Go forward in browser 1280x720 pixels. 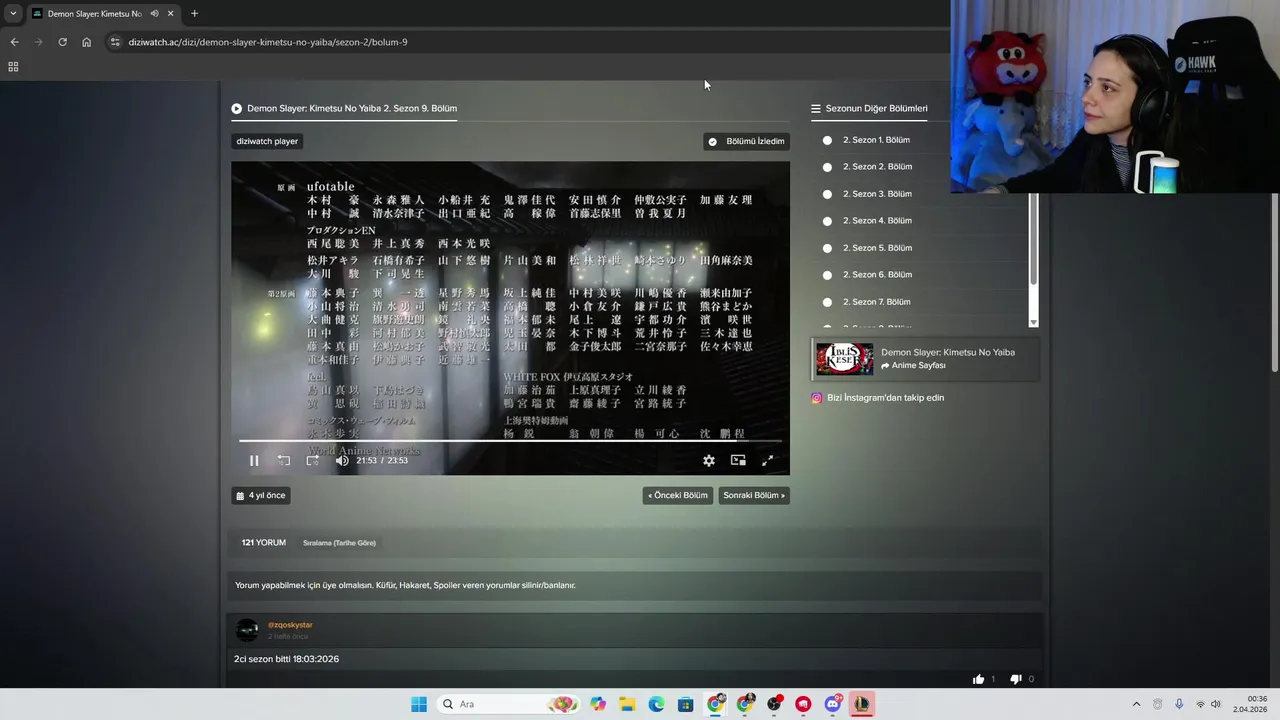coord(38,42)
